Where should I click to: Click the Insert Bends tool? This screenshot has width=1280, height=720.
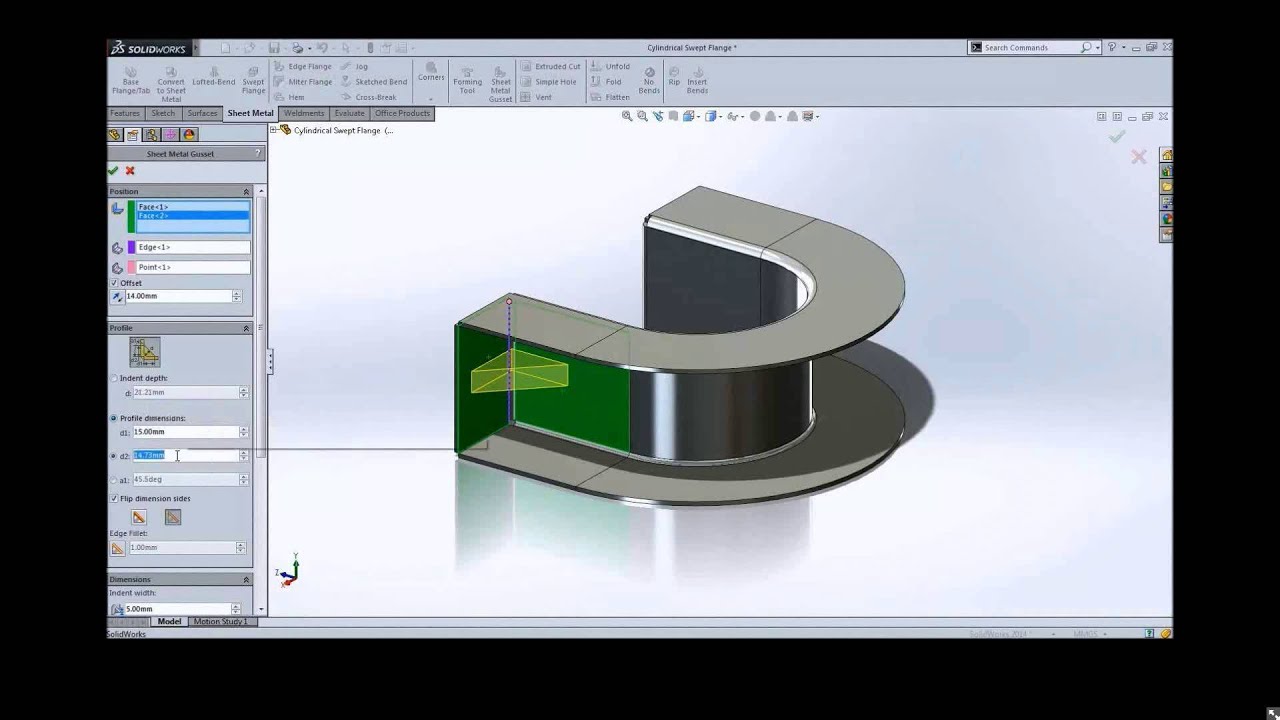point(697,80)
